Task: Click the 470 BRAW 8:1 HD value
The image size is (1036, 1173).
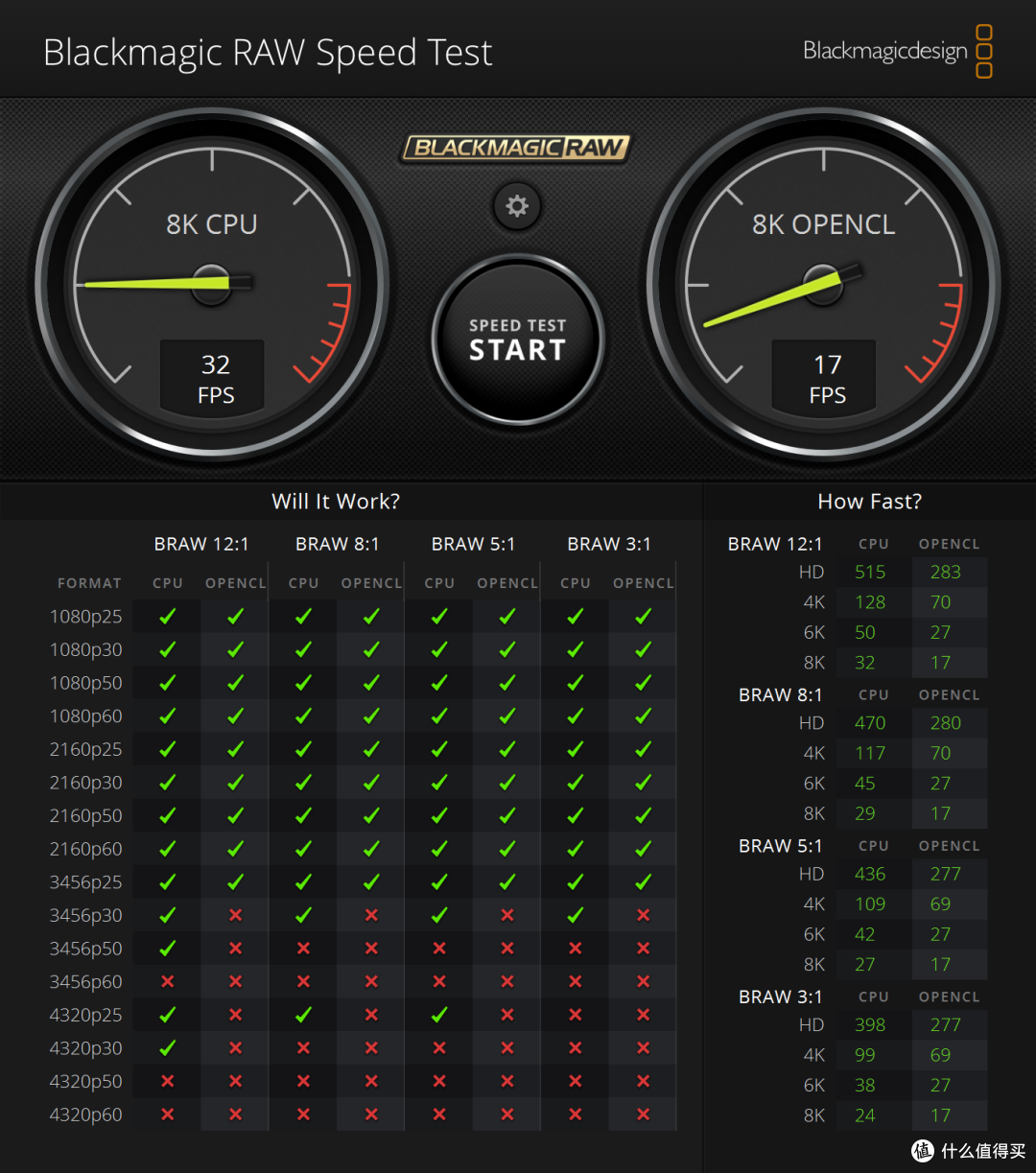Action: [870, 722]
